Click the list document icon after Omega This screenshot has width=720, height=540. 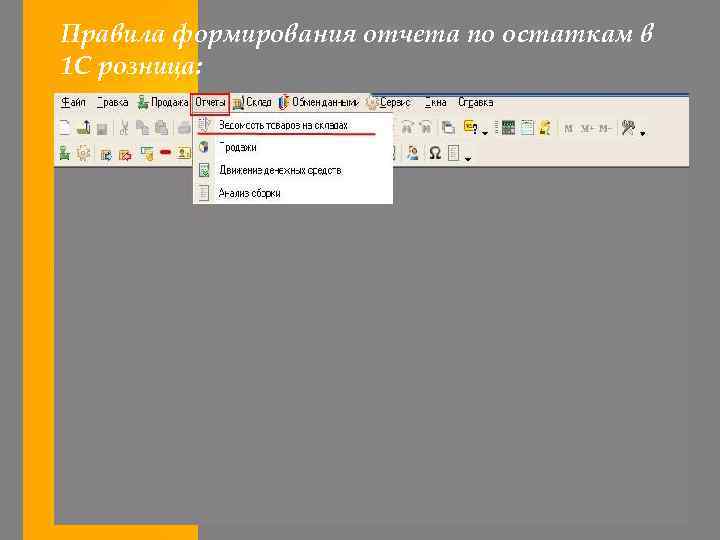454,153
